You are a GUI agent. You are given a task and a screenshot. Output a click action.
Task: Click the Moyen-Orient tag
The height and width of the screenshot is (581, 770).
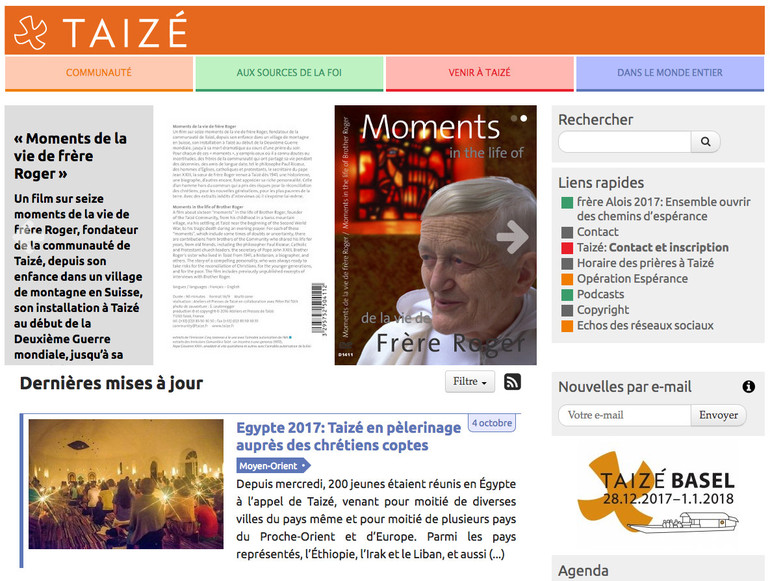coord(273,466)
